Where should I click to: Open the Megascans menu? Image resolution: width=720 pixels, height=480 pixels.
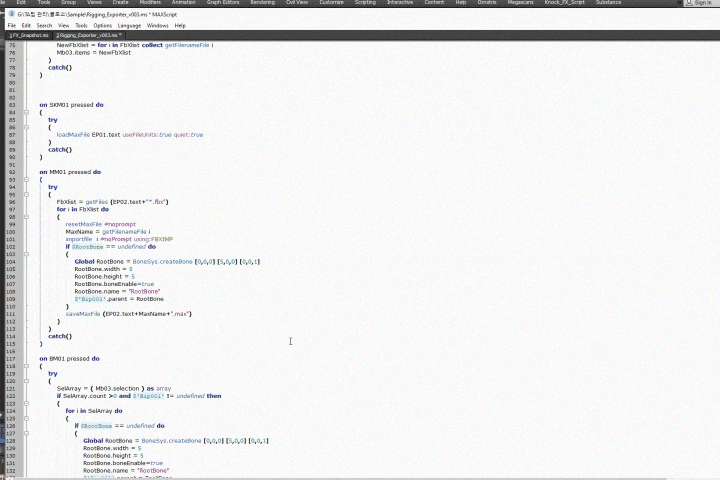pyautogui.click(x=520, y=2)
